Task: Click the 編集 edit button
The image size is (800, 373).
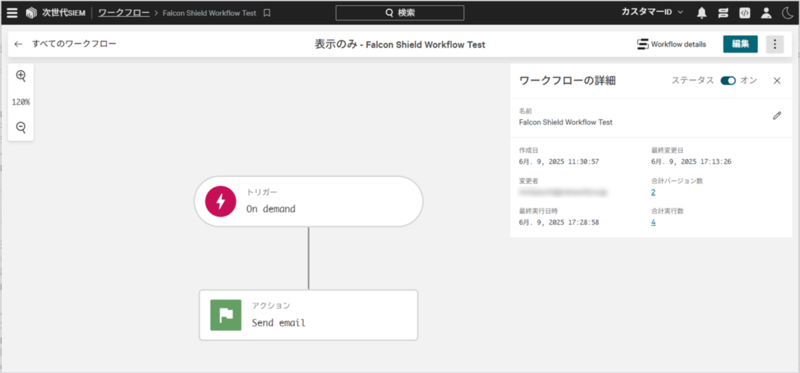Action: pos(740,44)
